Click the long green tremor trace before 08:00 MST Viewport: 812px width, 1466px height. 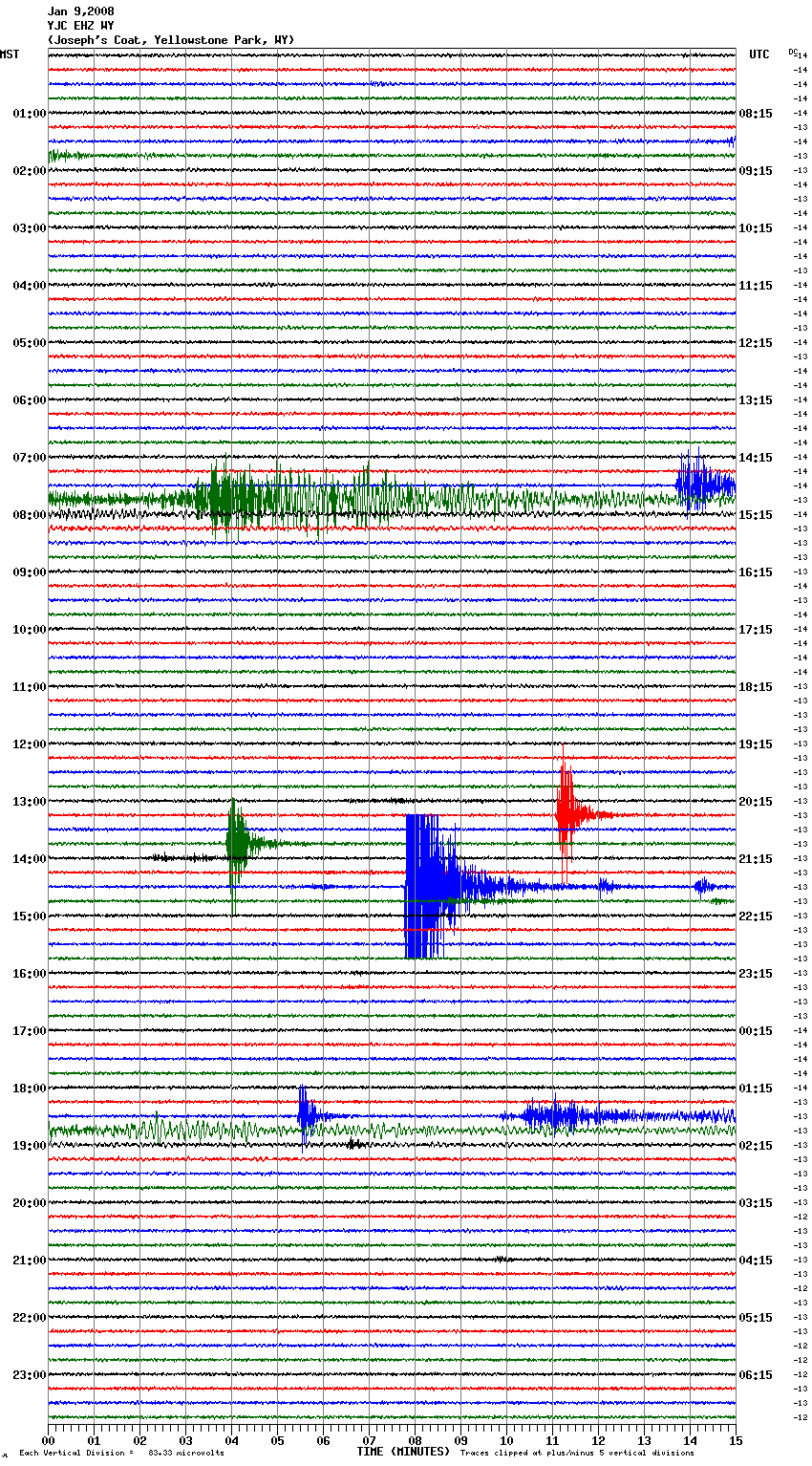point(392,499)
